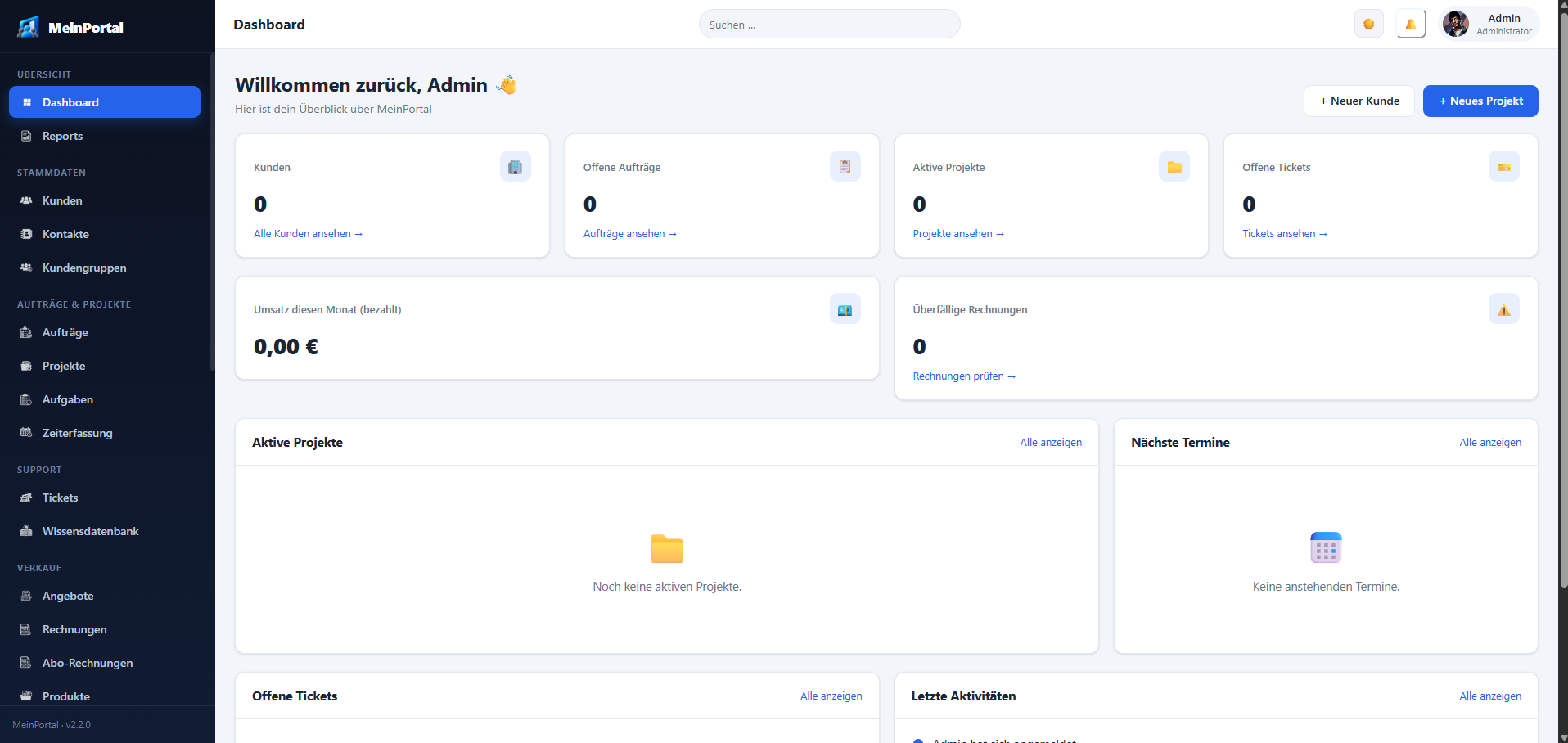Open Angebote in the sidebar
The image size is (1568, 743).
105,596
